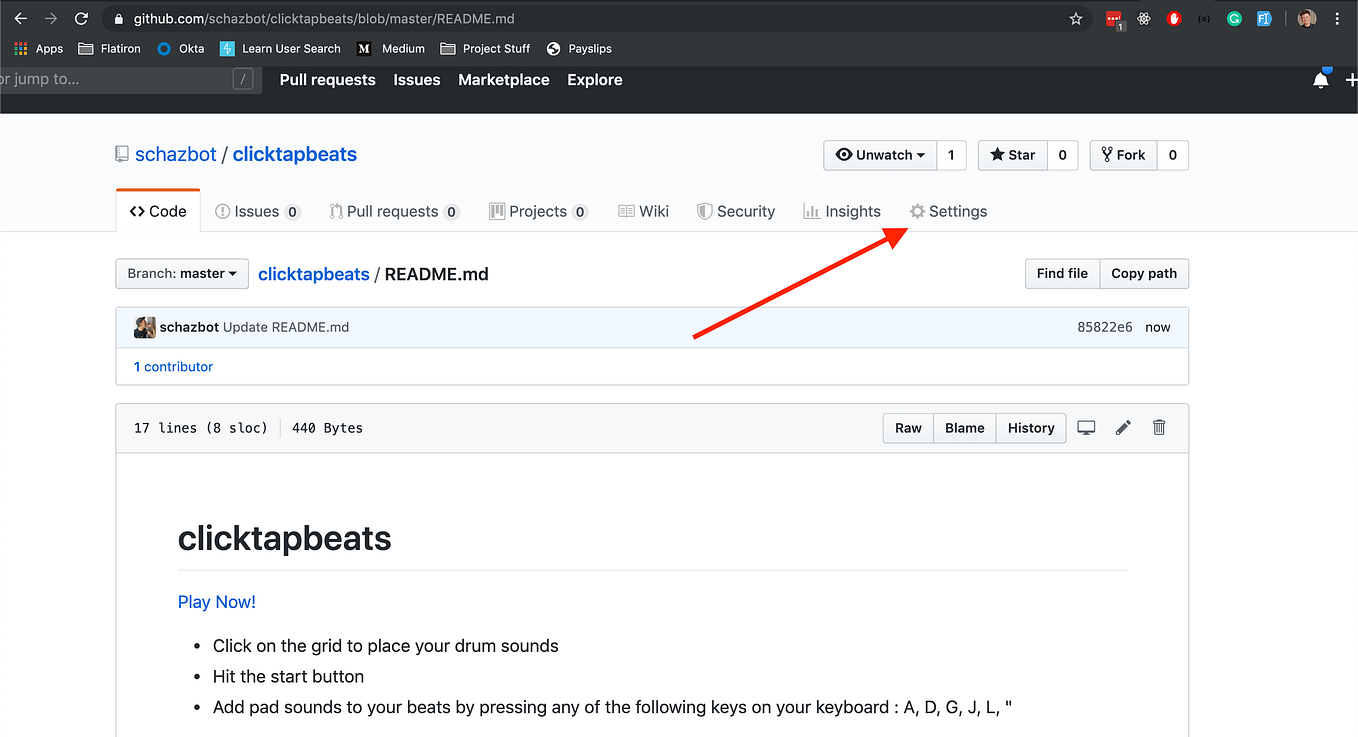1358x737 pixels.
Task: Click the browser address bar URL
Action: coord(325,18)
